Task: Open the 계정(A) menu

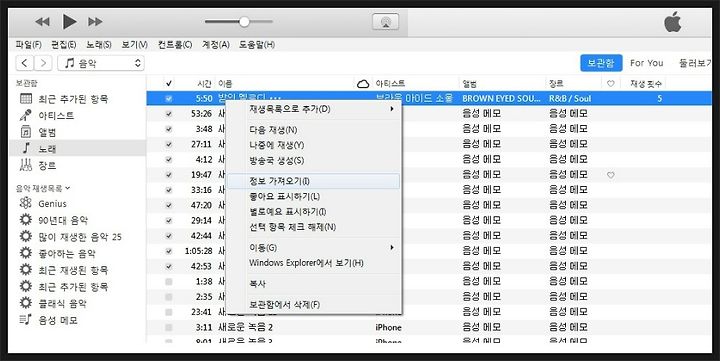Action: 216,45
